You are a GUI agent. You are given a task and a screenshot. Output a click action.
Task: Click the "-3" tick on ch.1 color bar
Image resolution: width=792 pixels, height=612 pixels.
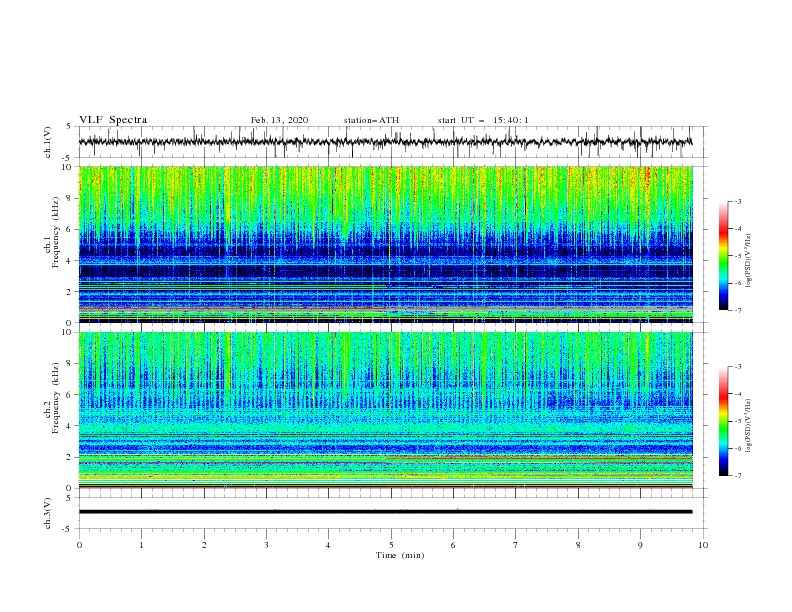737,201
